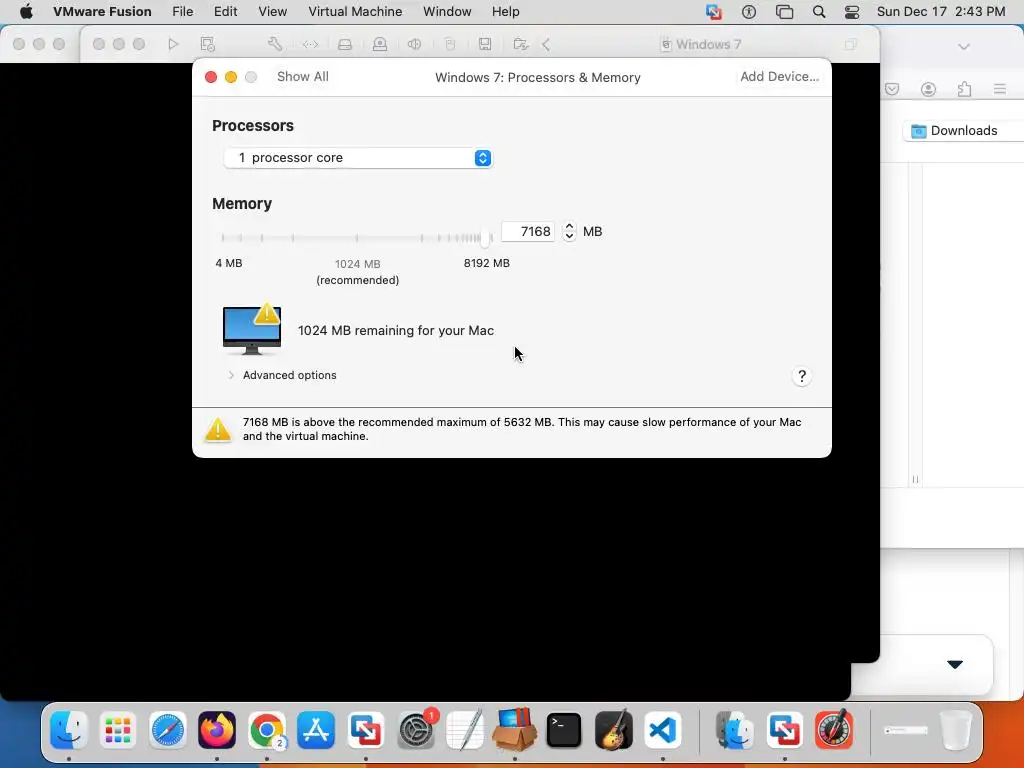Click the hard disk icon in toolbar
1024x768 pixels.
click(x=345, y=44)
